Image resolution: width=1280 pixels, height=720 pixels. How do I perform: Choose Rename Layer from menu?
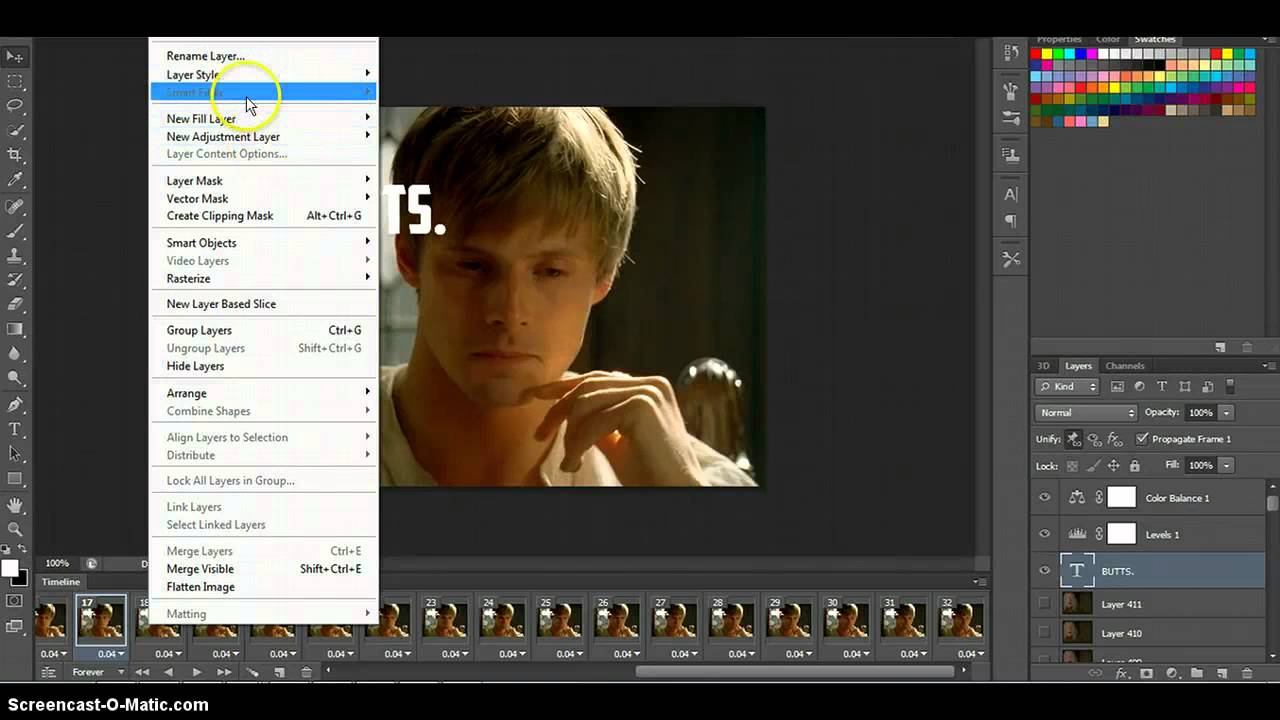[x=264, y=56]
